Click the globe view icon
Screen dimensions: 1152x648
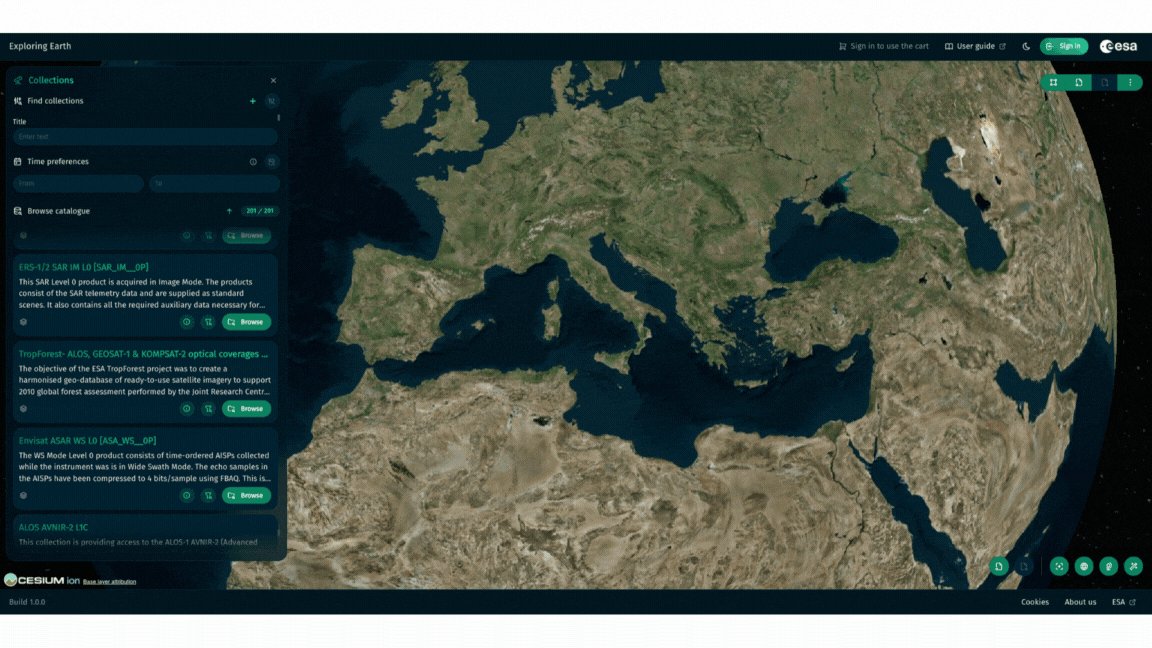coord(1084,566)
